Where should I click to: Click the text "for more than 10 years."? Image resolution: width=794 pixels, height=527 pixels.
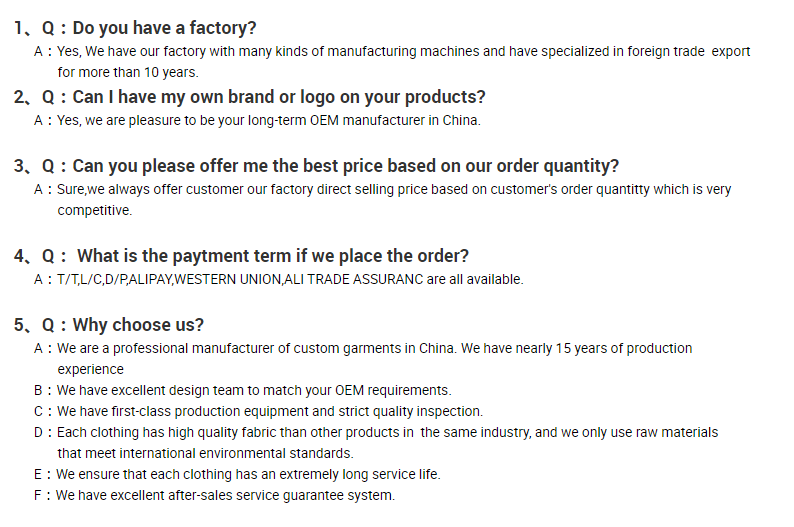127,72
